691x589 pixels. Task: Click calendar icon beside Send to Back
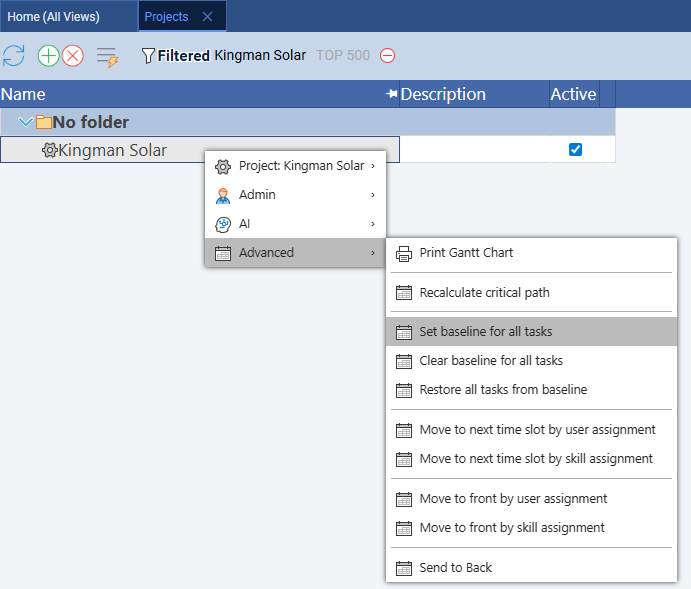[x=404, y=568]
